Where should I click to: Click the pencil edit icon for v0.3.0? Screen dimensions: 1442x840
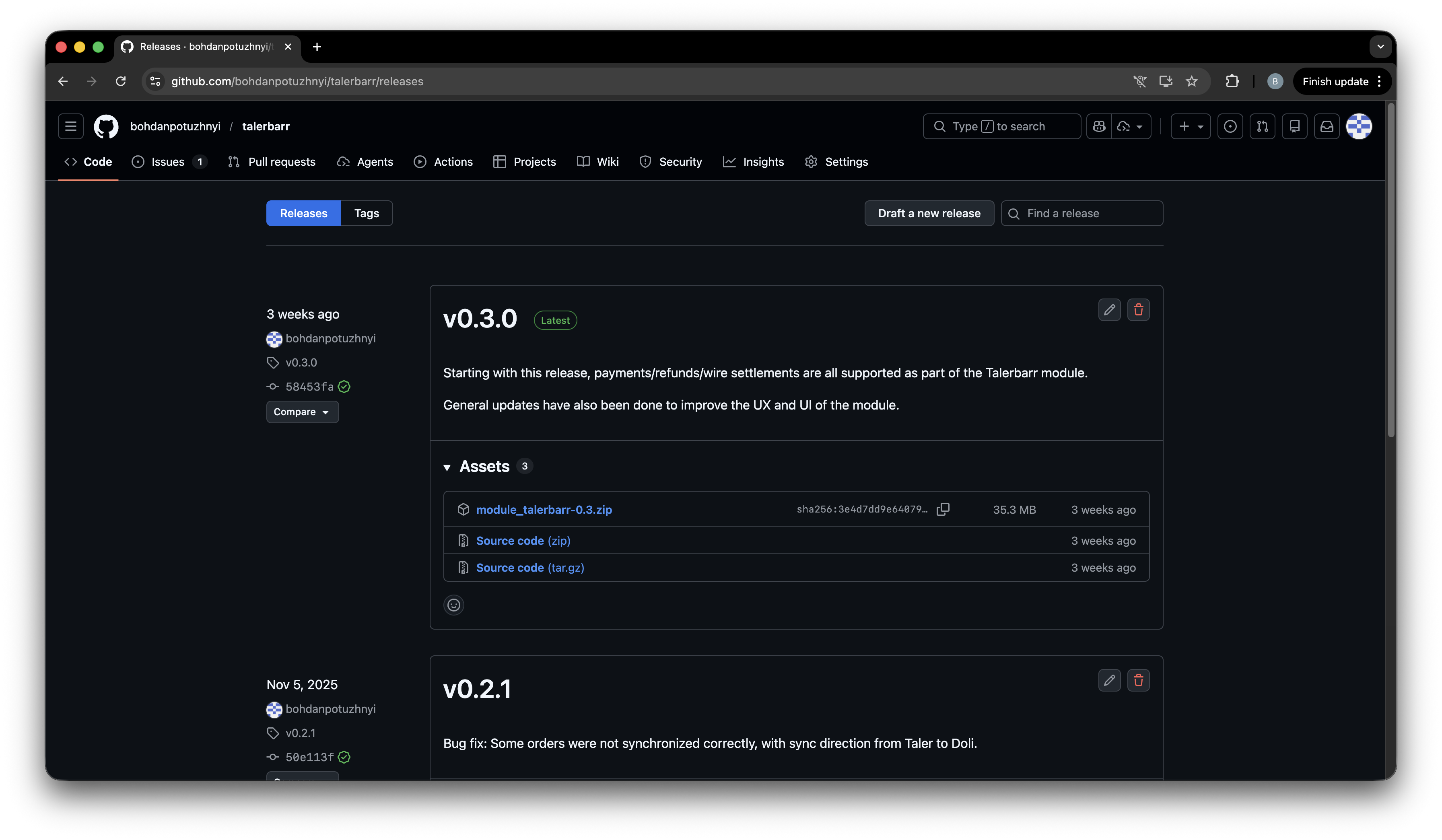tap(1109, 309)
